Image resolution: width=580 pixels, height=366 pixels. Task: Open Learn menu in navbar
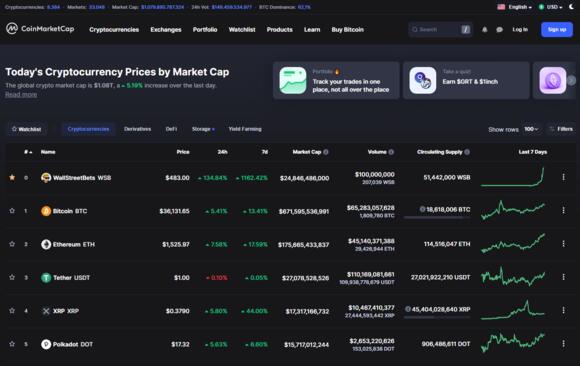click(312, 30)
